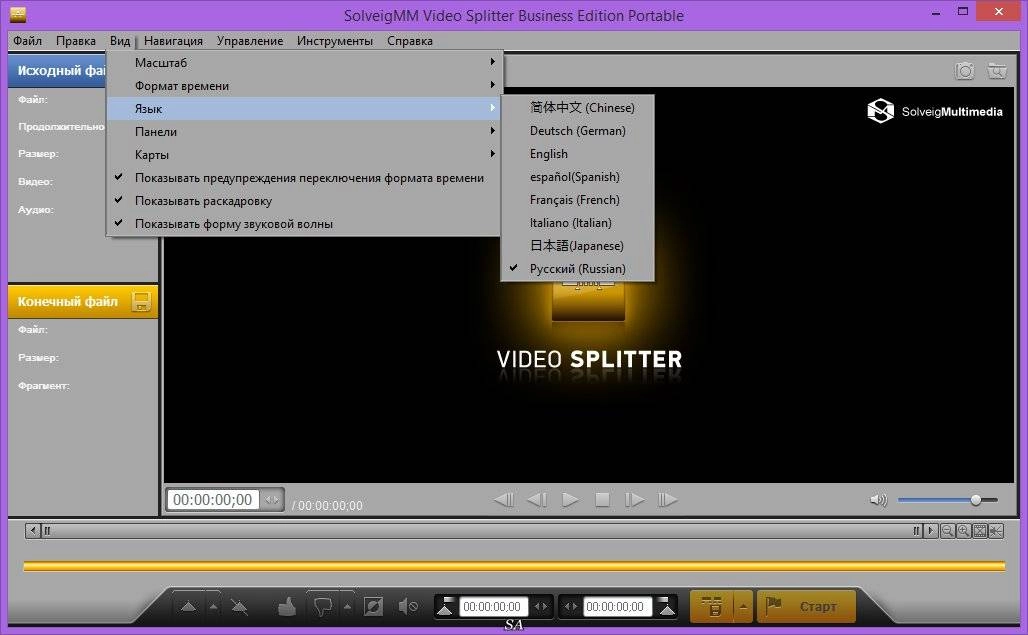Click the left marker time field
Image resolution: width=1028 pixels, height=635 pixels.
492,607
